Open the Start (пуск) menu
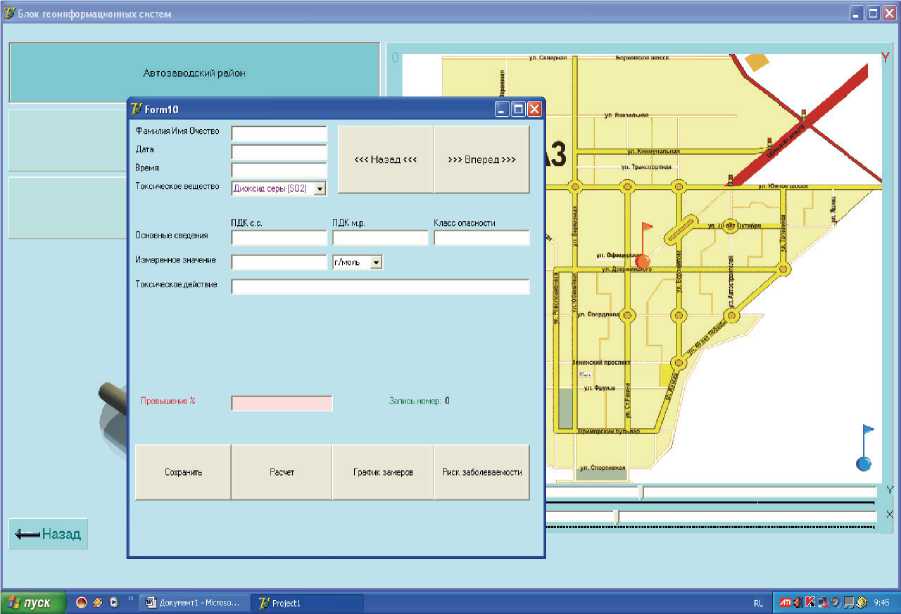This screenshot has height=614, width=901. 33,603
